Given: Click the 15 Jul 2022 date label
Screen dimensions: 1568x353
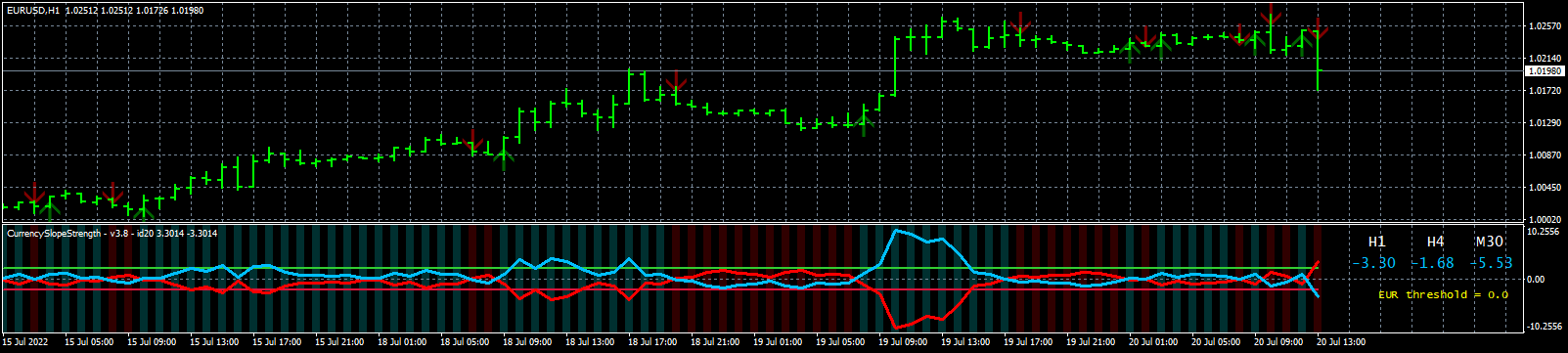Looking at the screenshot, I should click(x=26, y=342).
